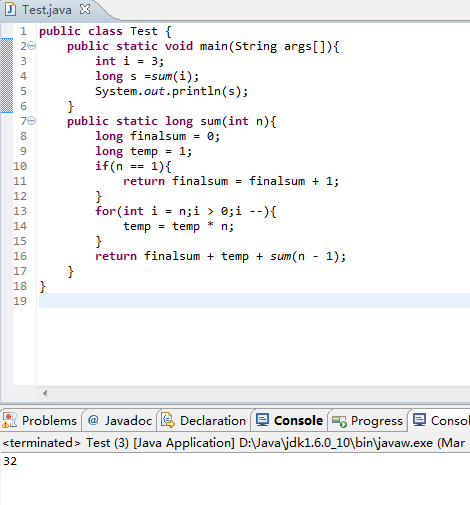Collapse the sum method fold marker
The height and width of the screenshot is (505, 470).
click(x=31, y=120)
